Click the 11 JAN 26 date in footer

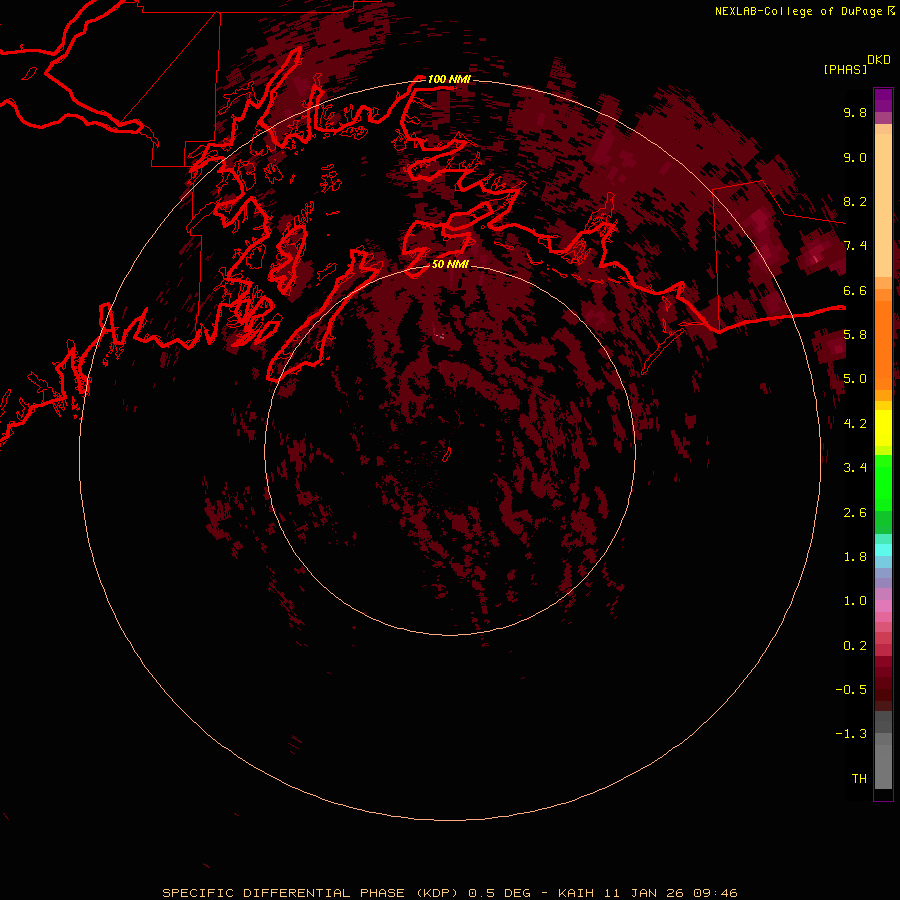tap(645, 893)
